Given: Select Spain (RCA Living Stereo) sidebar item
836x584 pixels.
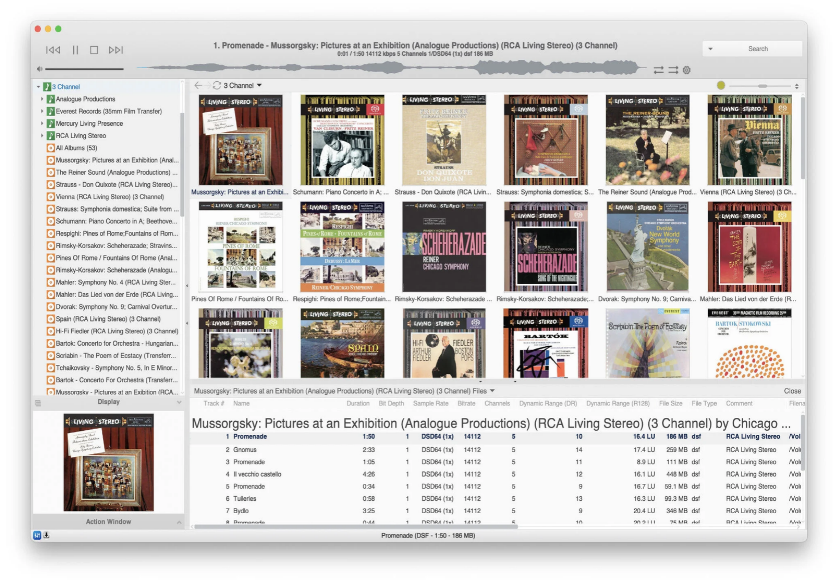Looking at the screenshot, I should tap(104, 319).
